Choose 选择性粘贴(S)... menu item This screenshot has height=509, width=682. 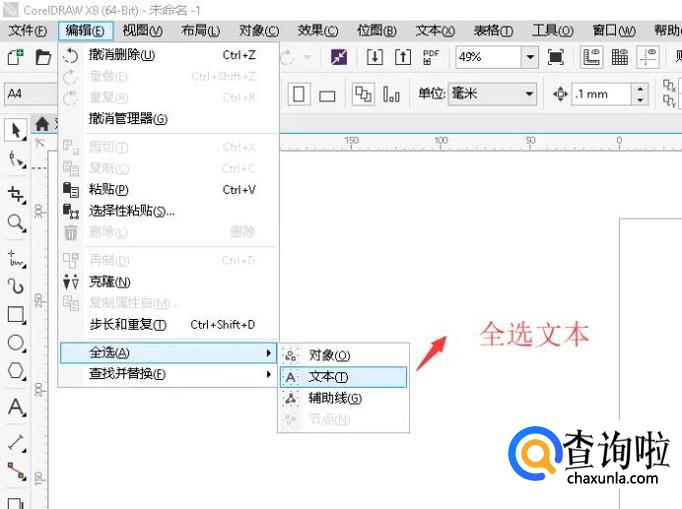pyautogui.click(x=168, y=211)
